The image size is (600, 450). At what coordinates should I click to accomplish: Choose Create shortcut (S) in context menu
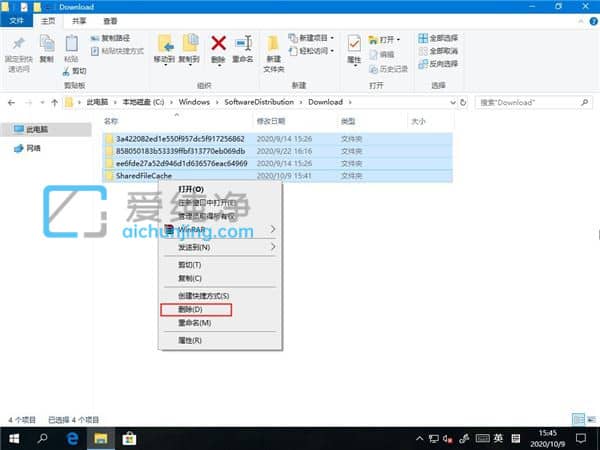220,296
